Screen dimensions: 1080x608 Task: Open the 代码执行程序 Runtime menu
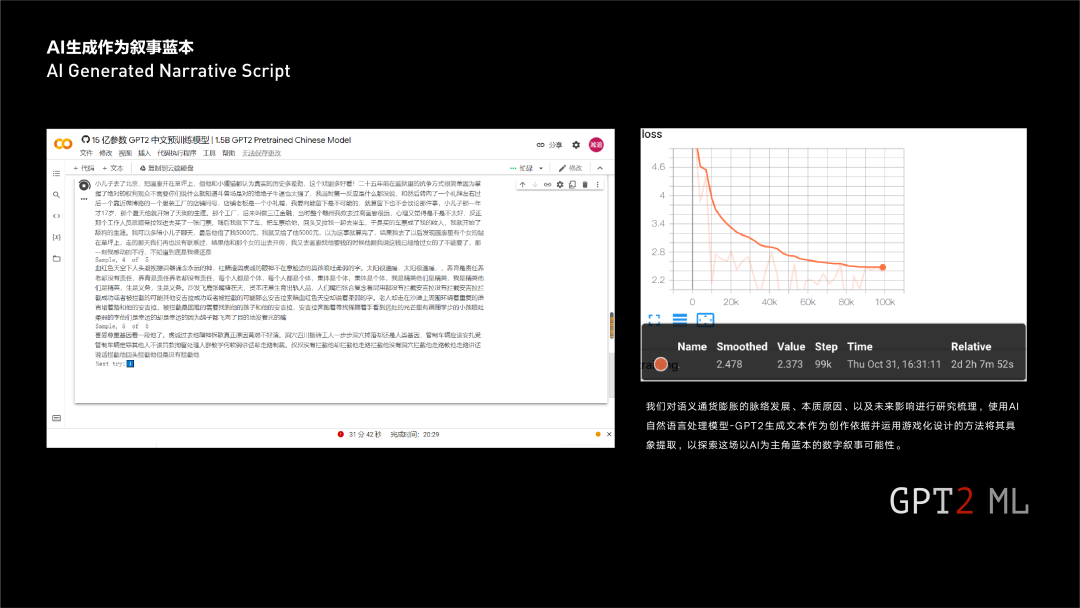(176, 153)
